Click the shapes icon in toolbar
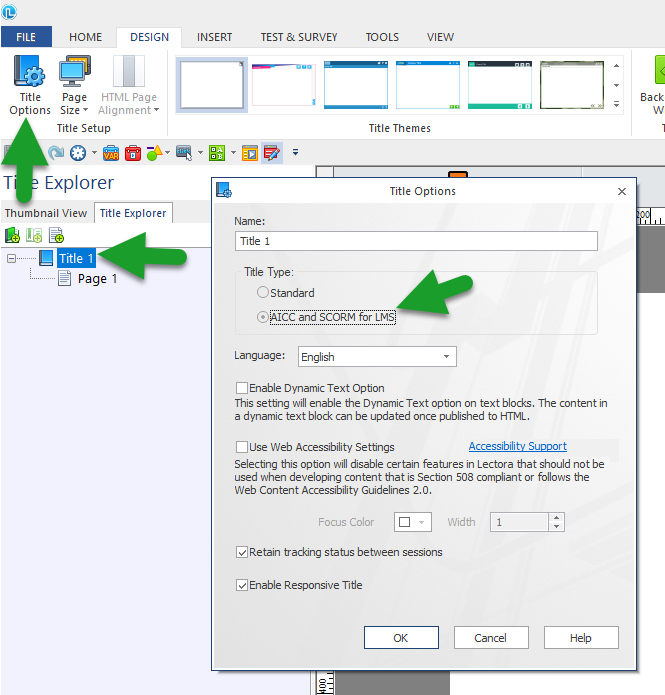Screen dimensions: 665x695 click(x=154, y=153)
